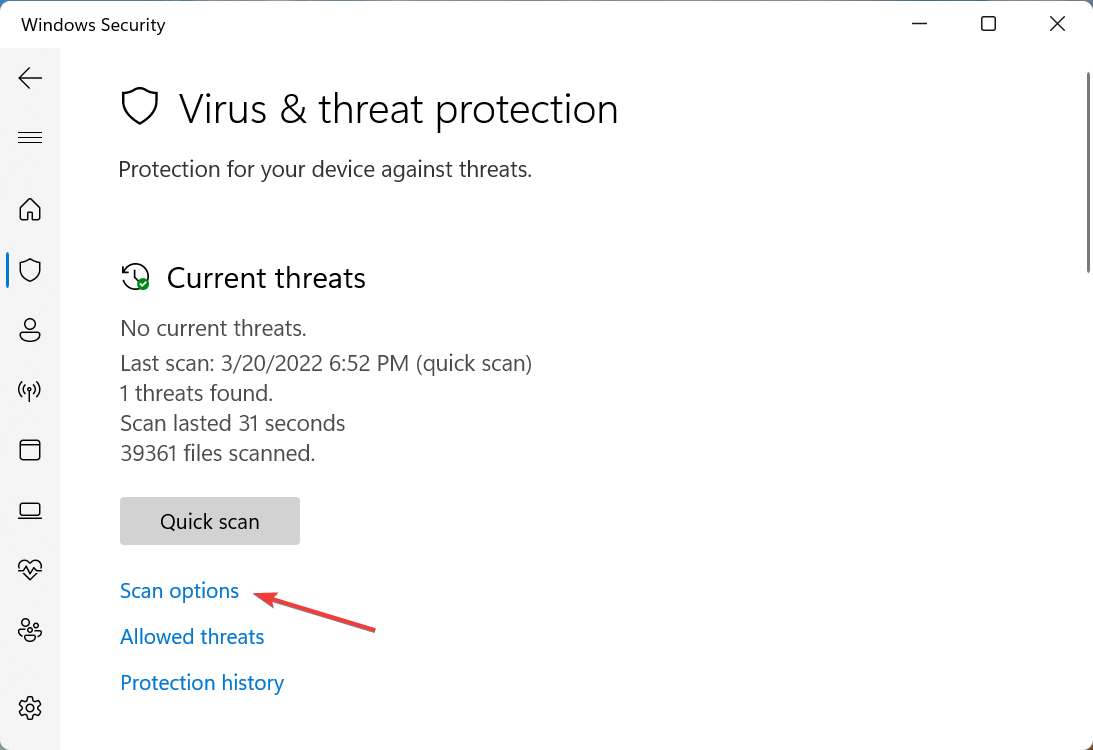
Task: Open Firewall & network protection icon
Action: point(30,390)
